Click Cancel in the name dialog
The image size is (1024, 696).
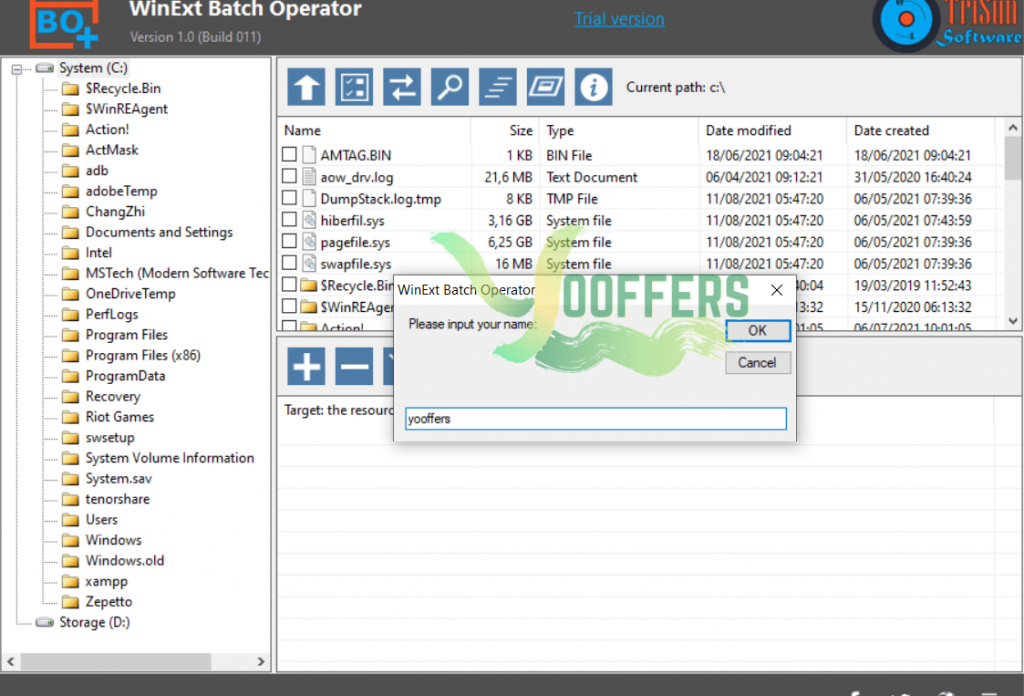[758, 363]
